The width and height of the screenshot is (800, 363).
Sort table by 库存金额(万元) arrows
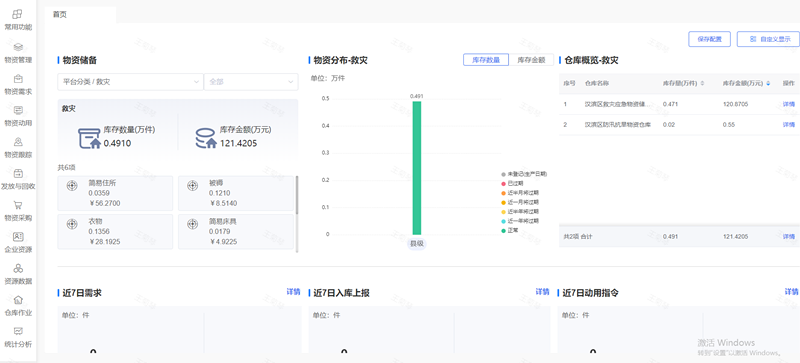point(768,83)
